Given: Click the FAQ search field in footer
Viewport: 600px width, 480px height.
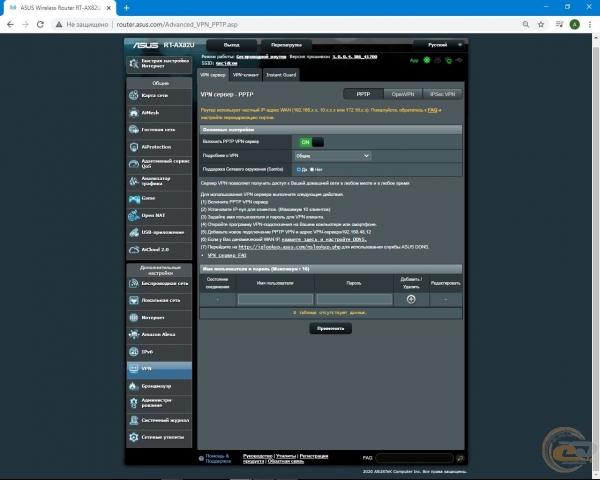Looking at the screenshot, I should (x=415, y=458).
